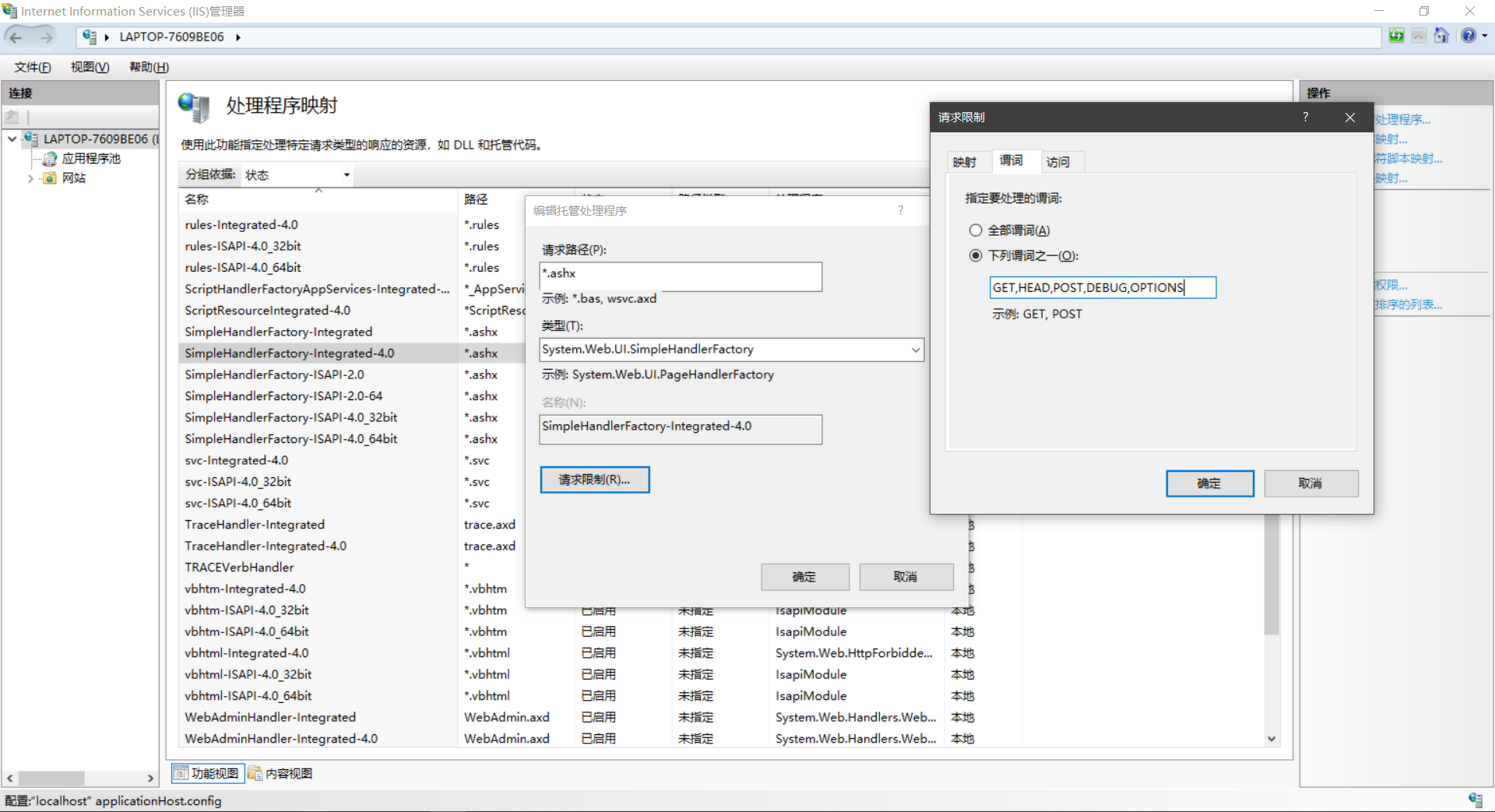Click the Handler Mappings feature header icon

click(x=194, y=107)
